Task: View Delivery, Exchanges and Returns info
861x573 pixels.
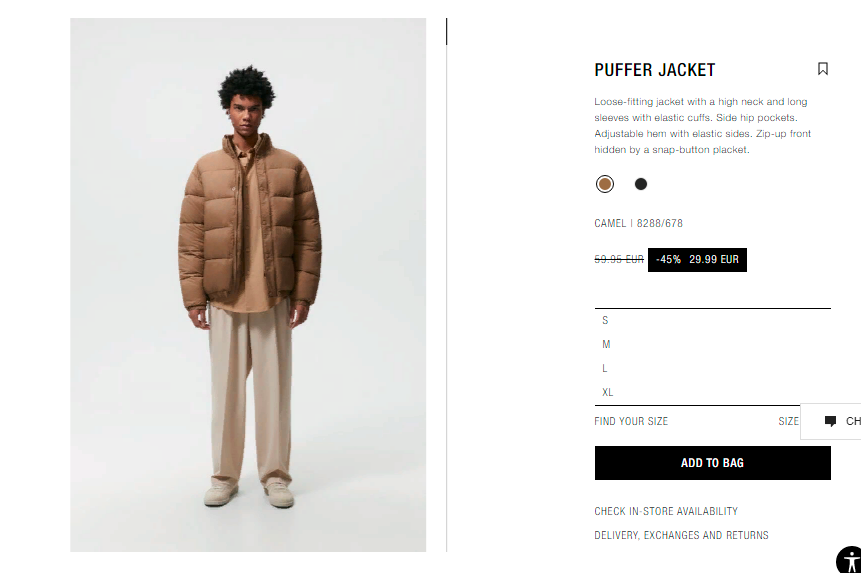Action: coord(681,535)
